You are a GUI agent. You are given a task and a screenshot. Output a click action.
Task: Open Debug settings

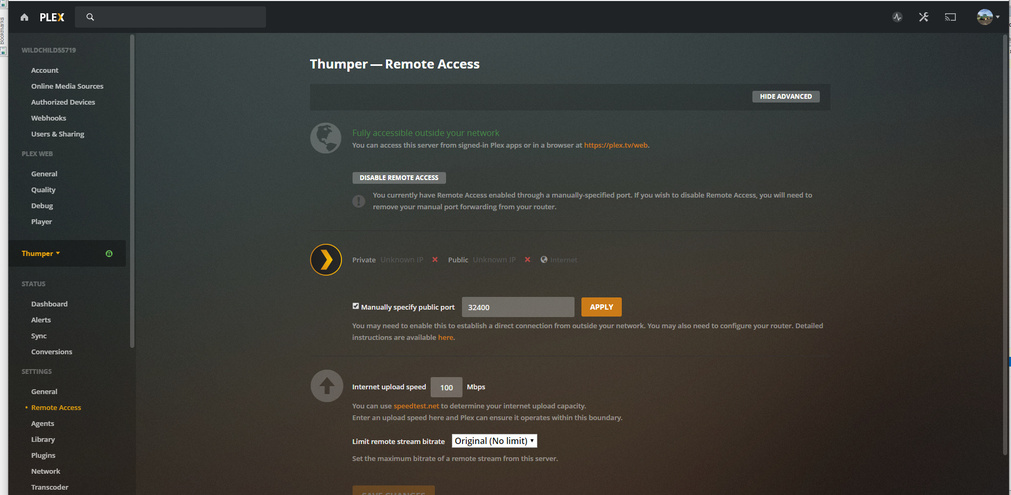tap(42, 206)
